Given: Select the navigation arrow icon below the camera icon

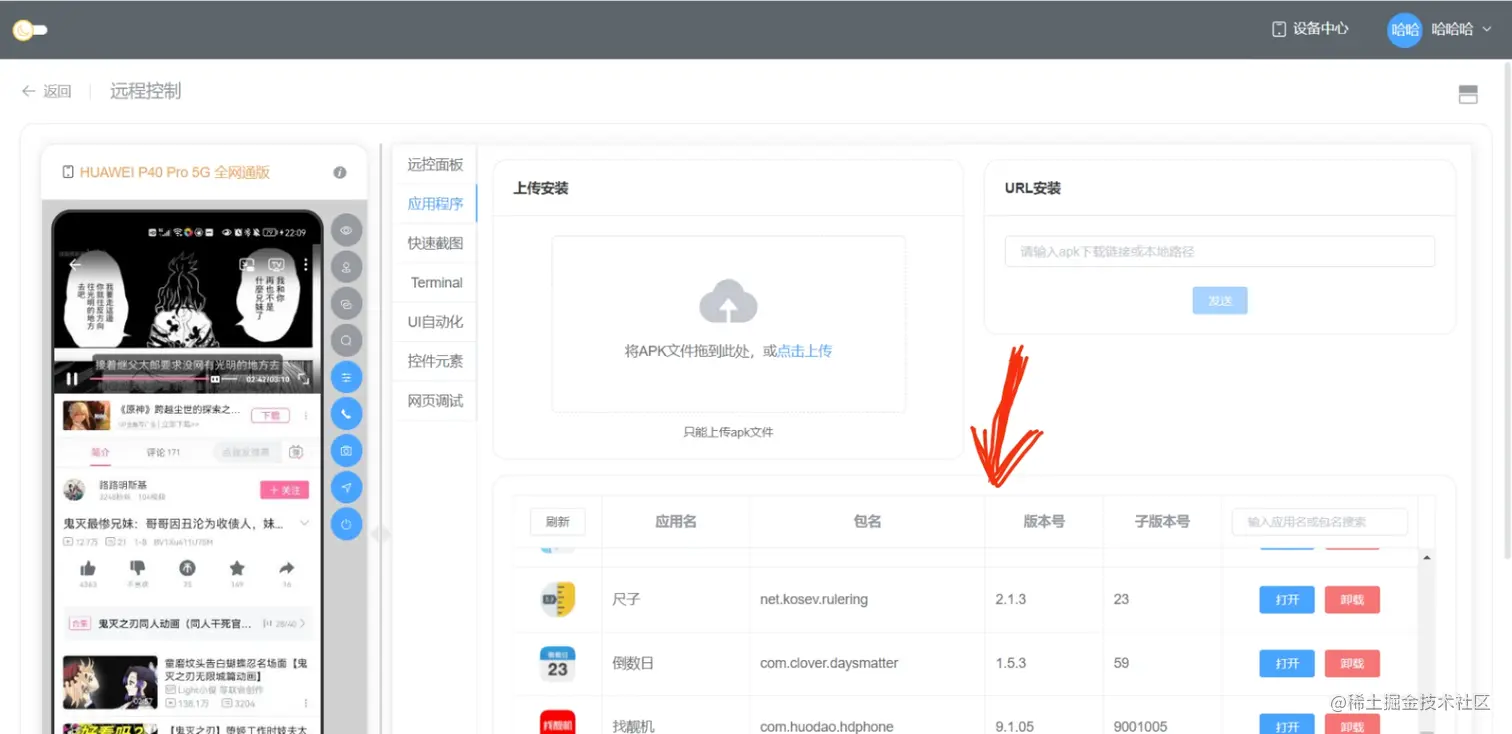Looking at the screenshot, I should click(x=346, y=487).
